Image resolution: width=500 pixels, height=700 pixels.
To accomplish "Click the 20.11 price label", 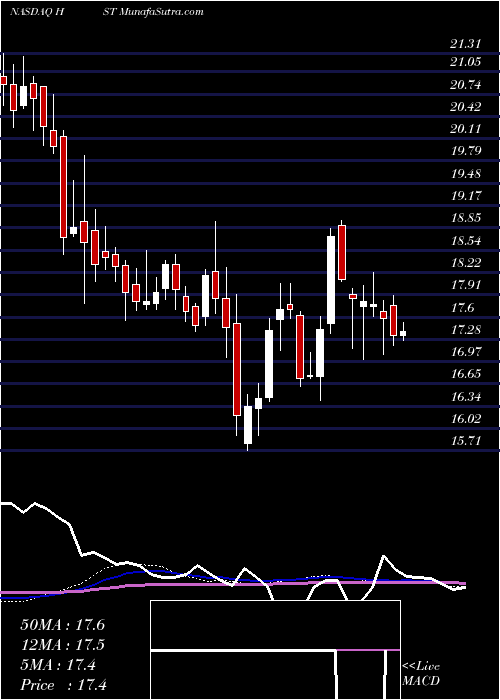I will click(x=465, y=129).
